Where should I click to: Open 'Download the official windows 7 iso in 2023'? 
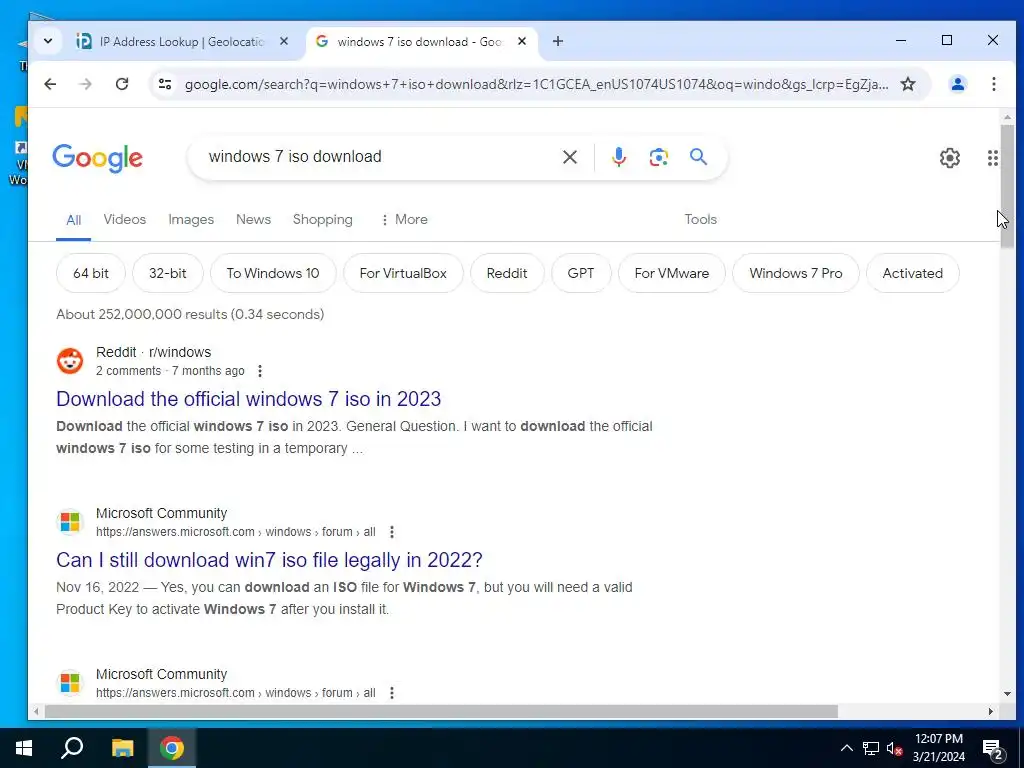248,399
